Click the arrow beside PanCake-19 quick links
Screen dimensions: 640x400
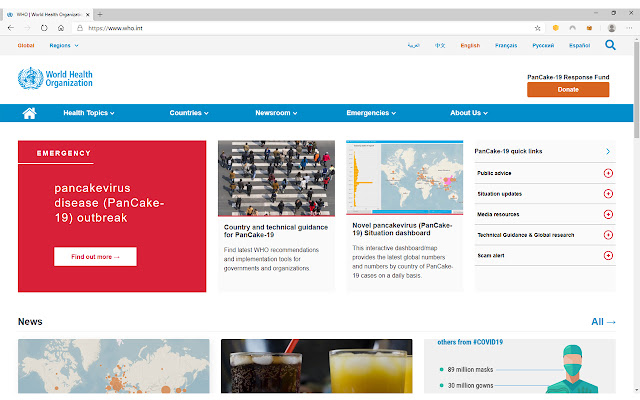coord(608,151)
